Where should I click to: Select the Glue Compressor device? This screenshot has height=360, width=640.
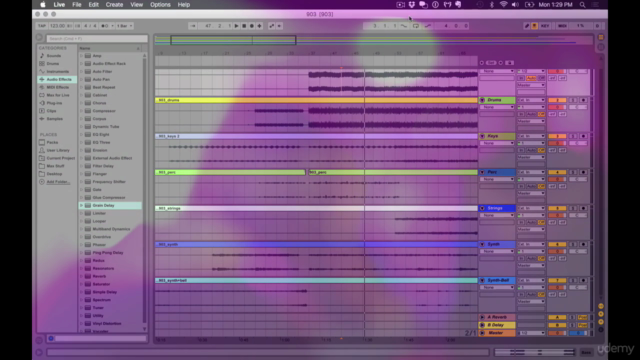[109, 198]
